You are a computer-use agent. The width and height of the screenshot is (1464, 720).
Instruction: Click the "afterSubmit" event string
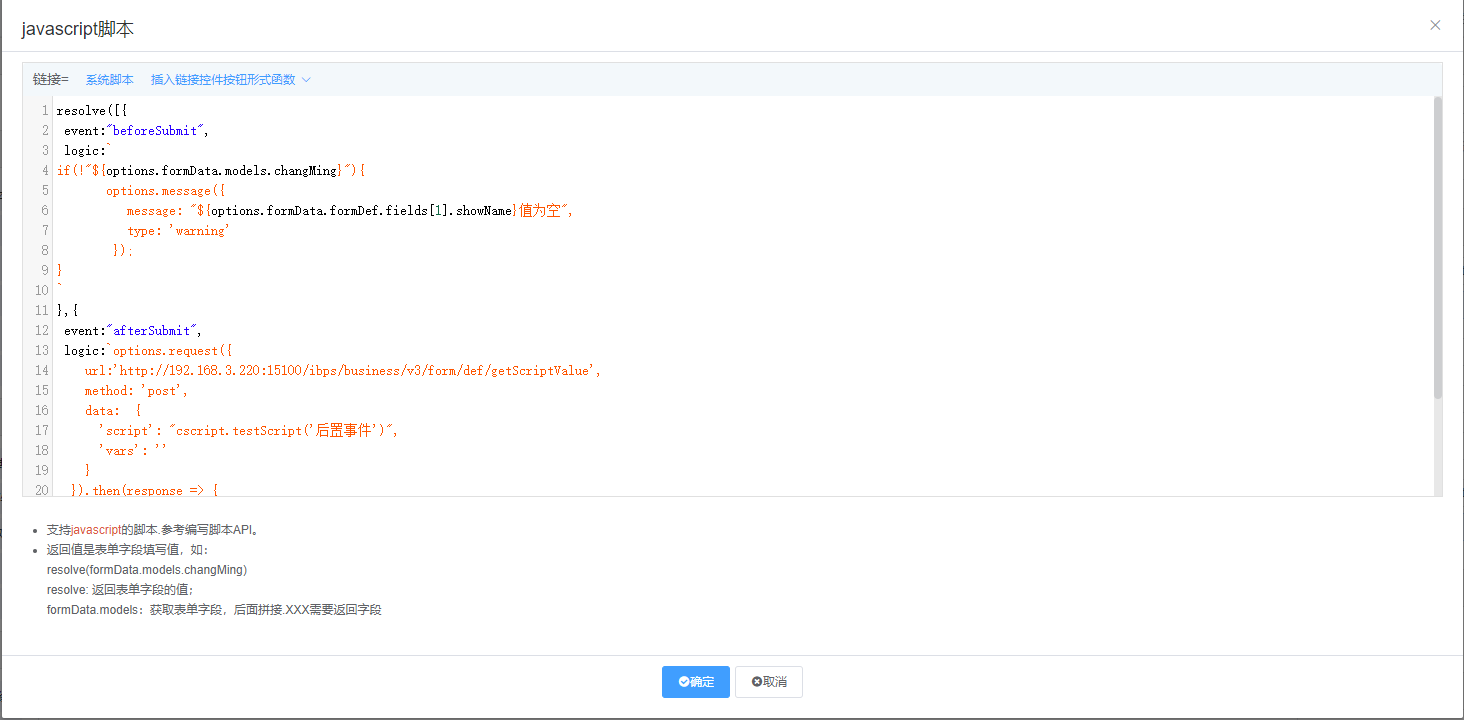point(153,331)
